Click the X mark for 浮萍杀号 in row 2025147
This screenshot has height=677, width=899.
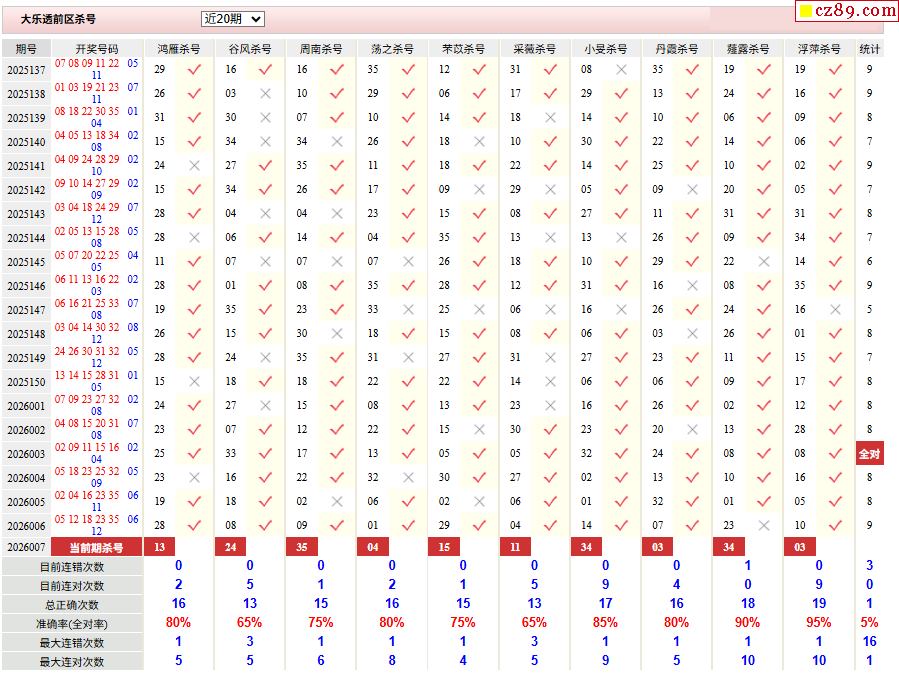pos(835,309)
